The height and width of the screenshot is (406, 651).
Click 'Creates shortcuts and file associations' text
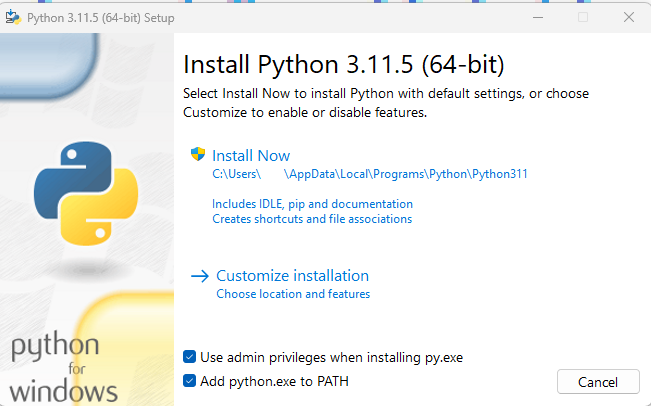(312, 219)
